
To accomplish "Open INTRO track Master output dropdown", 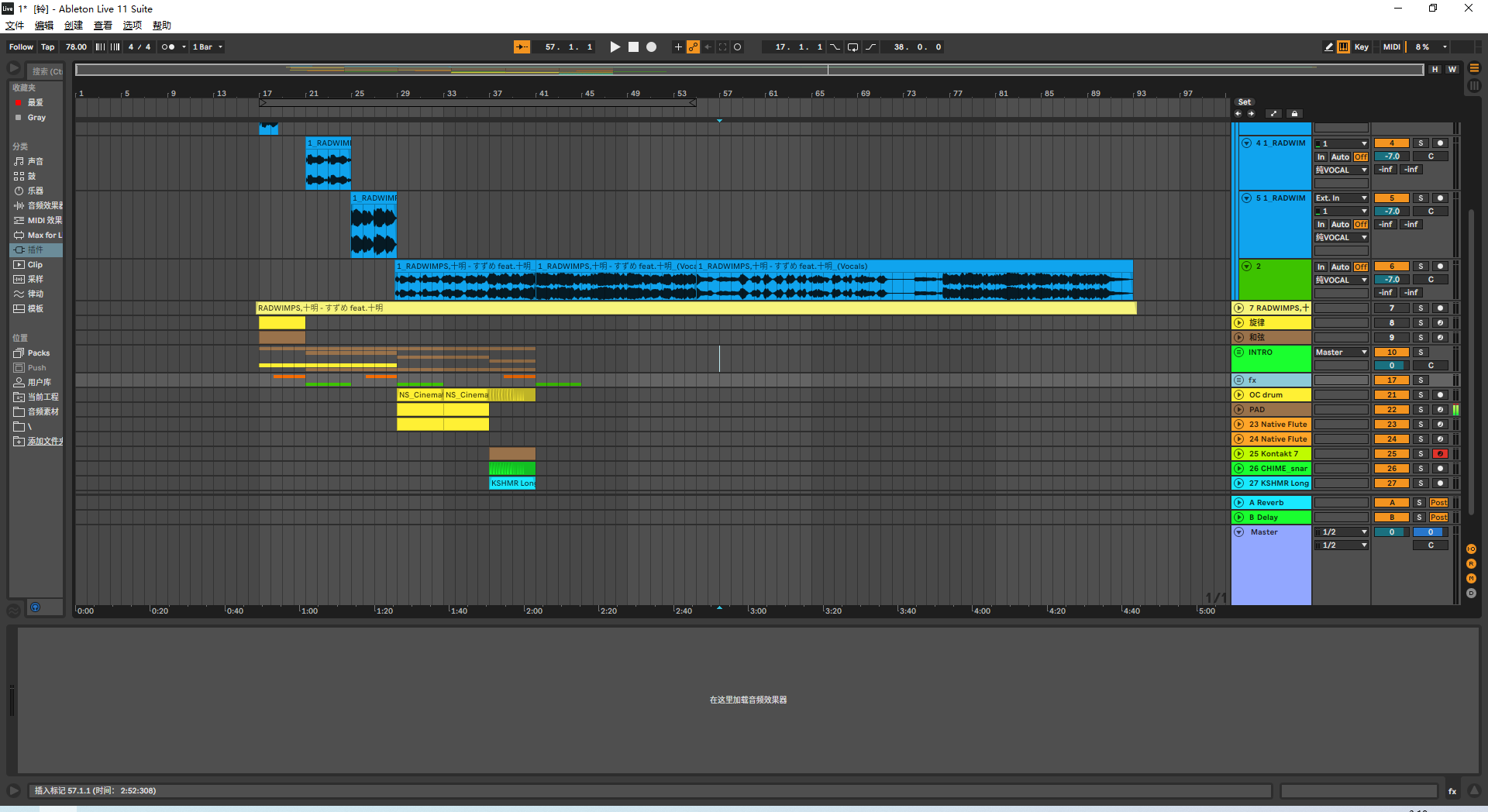I will pos(1341,353).
